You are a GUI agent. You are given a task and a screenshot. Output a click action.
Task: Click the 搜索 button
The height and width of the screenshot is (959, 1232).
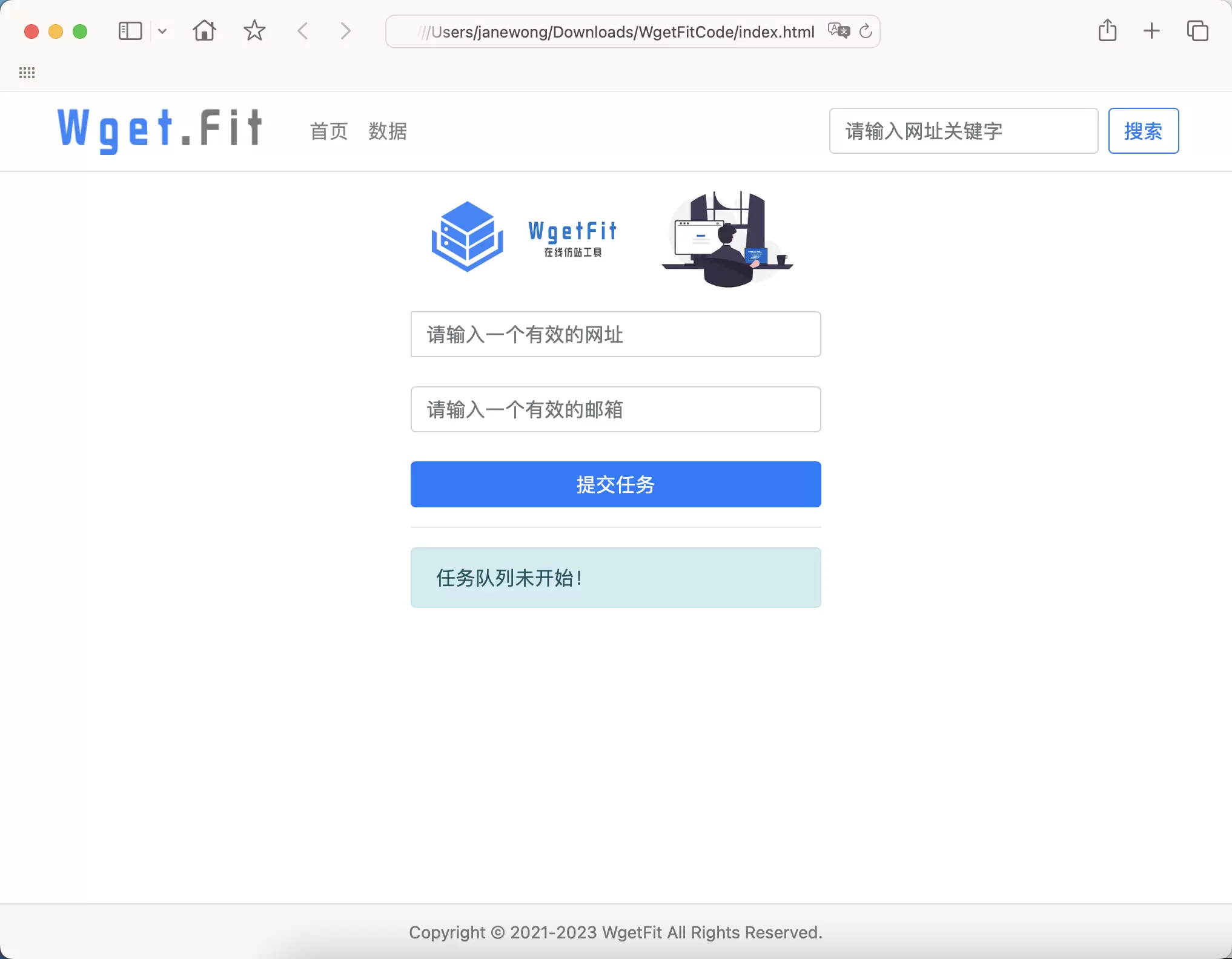coord(1143,131)
